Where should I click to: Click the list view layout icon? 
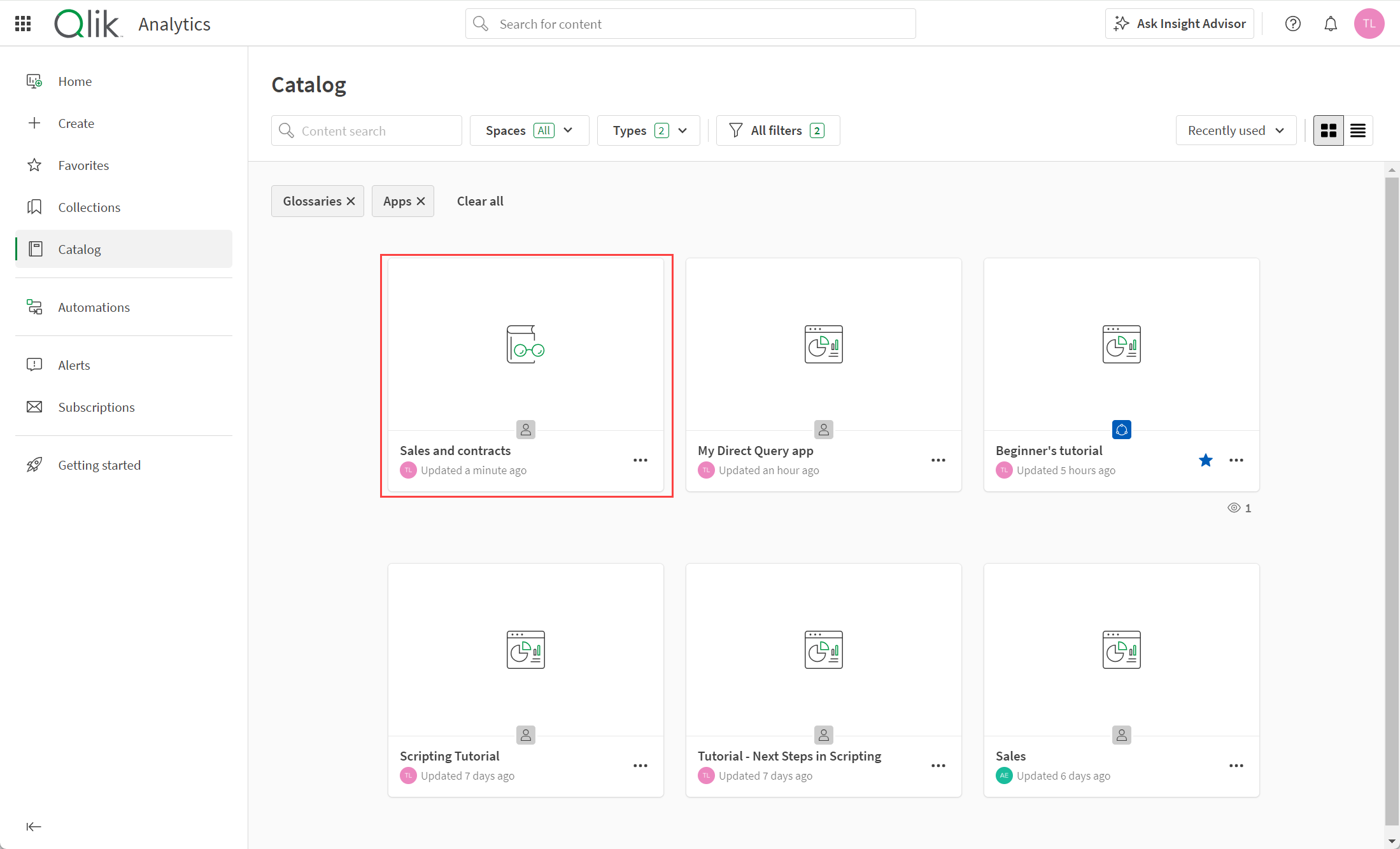point(1357,130)
